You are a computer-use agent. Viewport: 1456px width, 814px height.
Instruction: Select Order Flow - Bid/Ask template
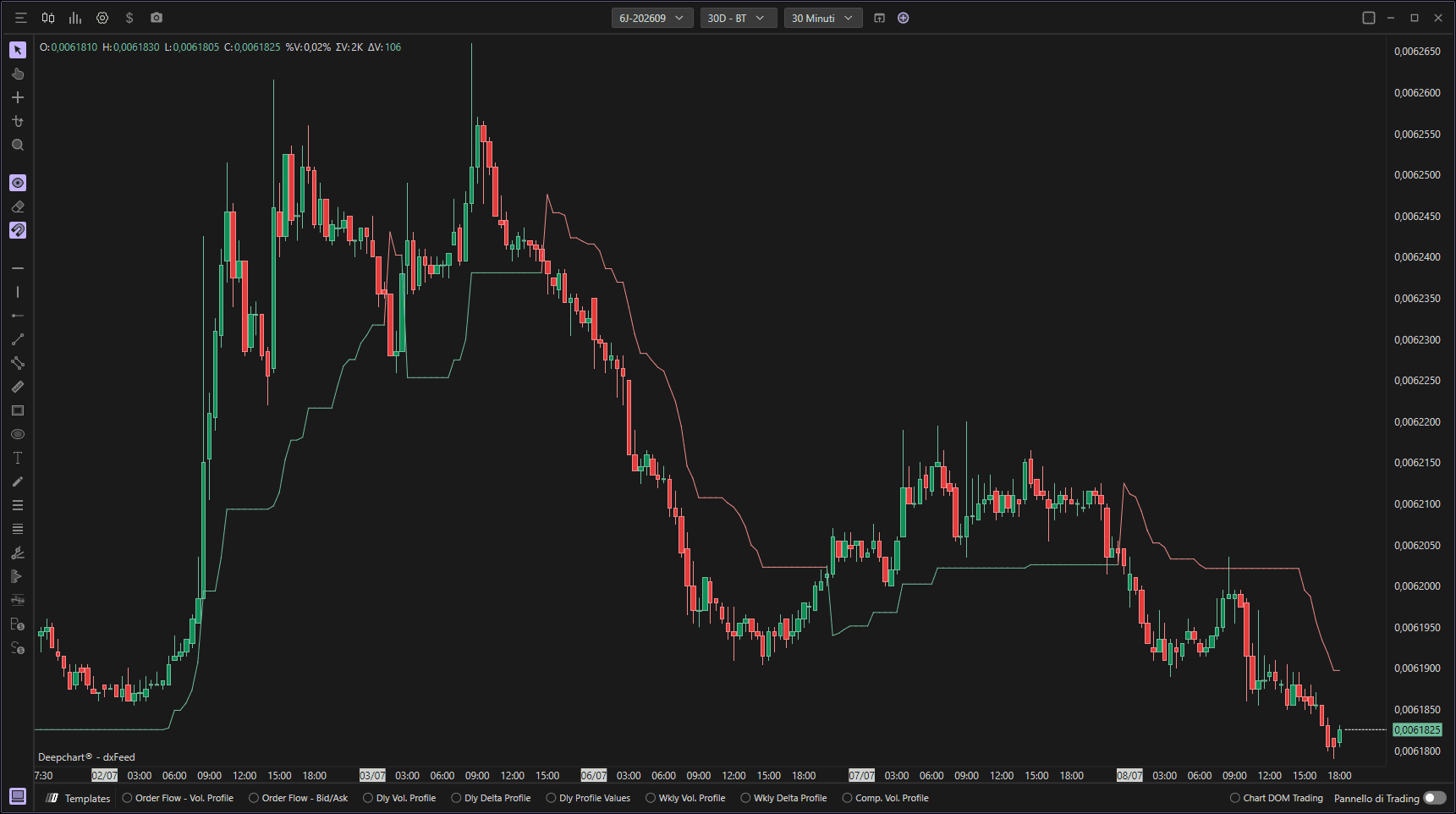click(x=299, y=798)
